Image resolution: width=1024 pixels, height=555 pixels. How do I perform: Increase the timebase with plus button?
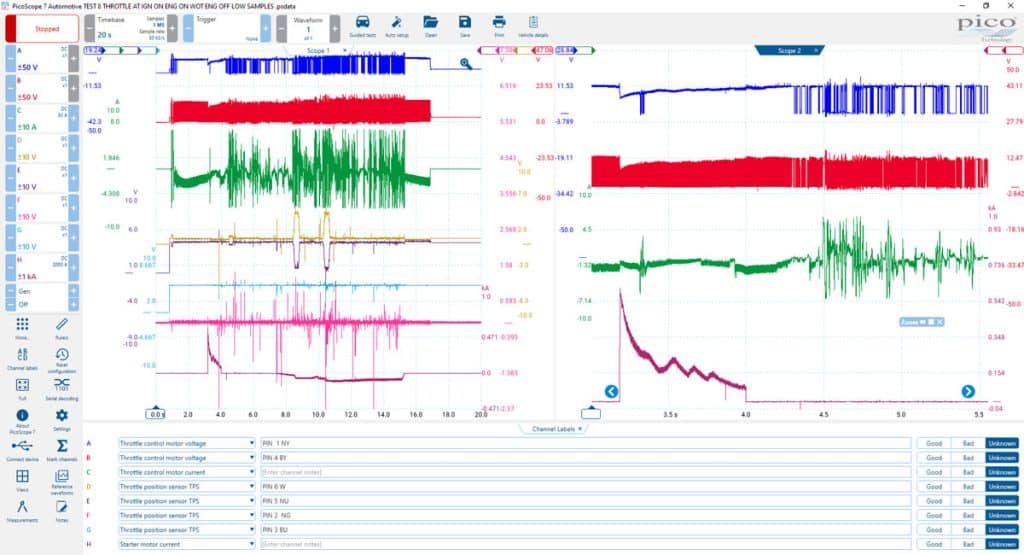click(172, 29)
